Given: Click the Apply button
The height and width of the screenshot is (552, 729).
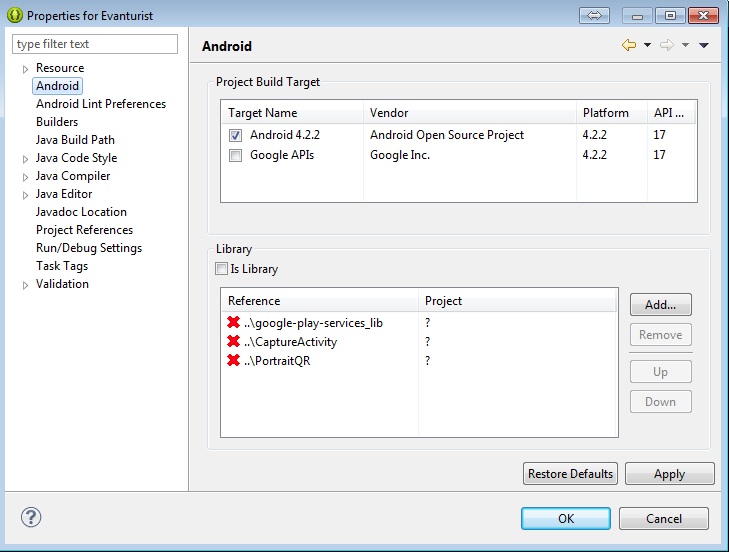Looking at the screenshot, I should pos(669,473).
